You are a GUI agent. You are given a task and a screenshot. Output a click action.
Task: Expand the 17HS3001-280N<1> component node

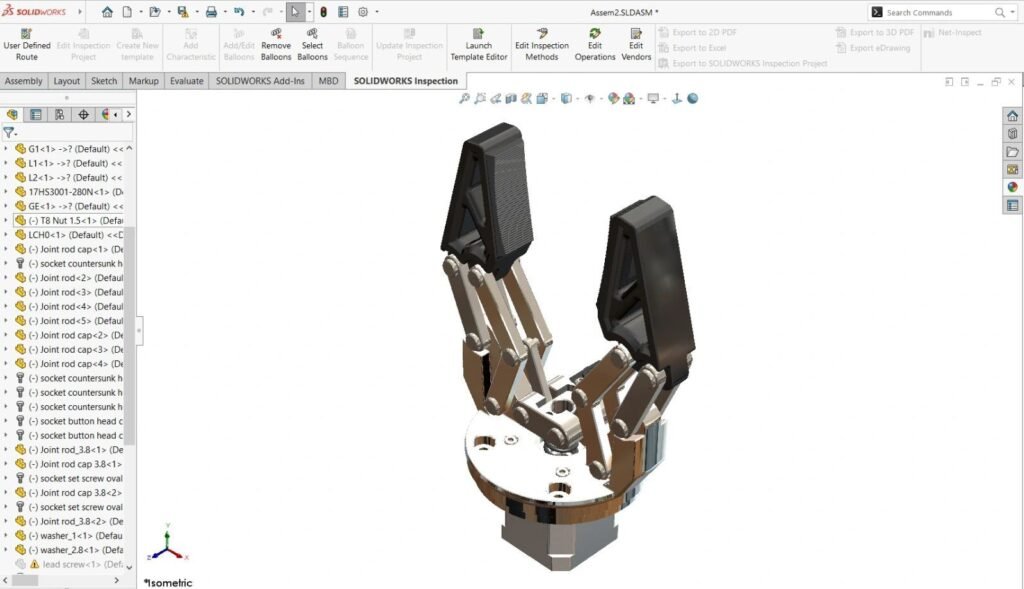point(6,192)
